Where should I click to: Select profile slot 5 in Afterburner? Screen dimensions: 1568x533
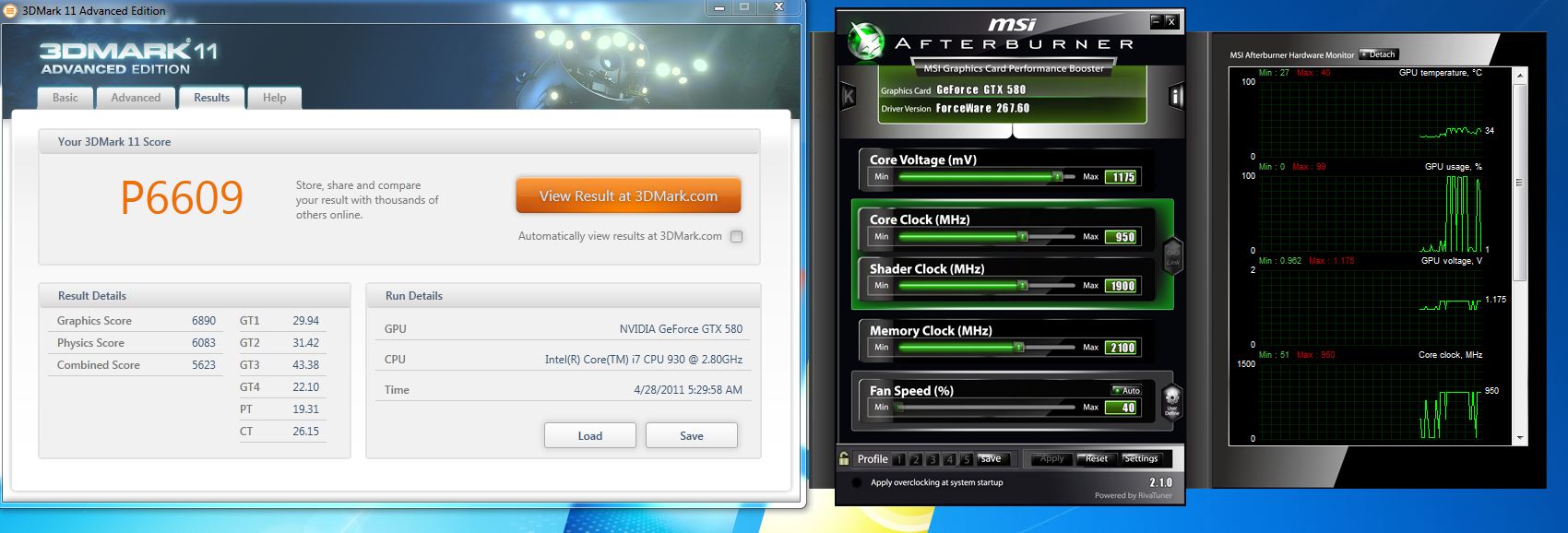click(966, 459)
